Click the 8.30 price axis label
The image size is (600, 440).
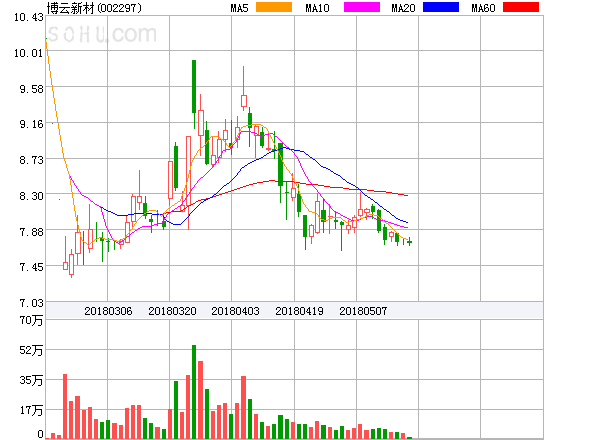pos(31,196)
